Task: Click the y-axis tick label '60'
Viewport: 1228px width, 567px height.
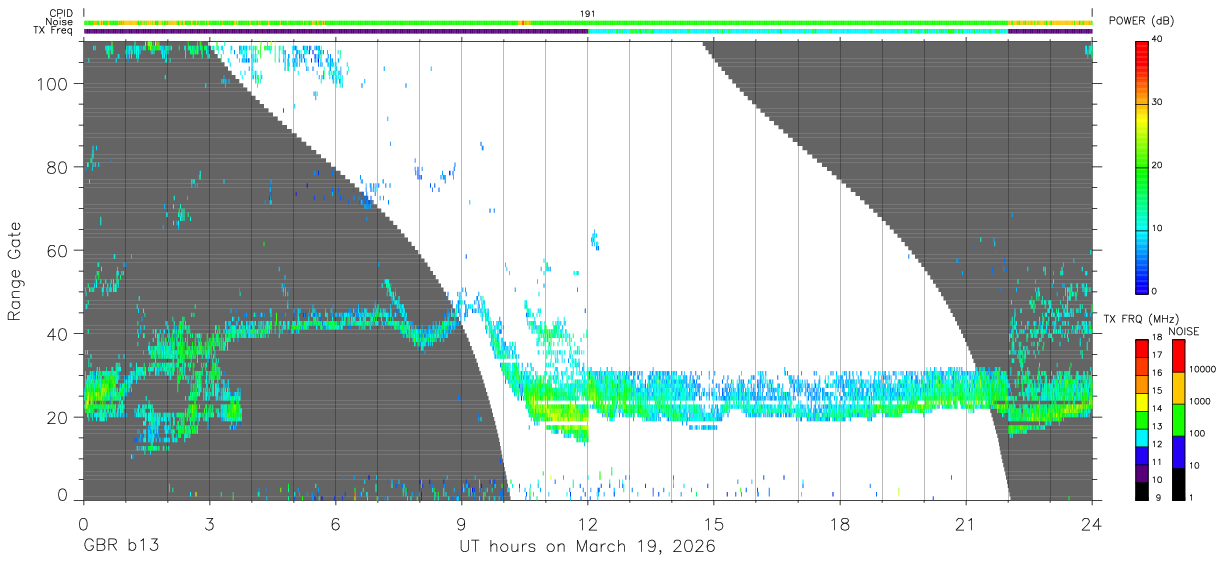Action: (59, 251)
